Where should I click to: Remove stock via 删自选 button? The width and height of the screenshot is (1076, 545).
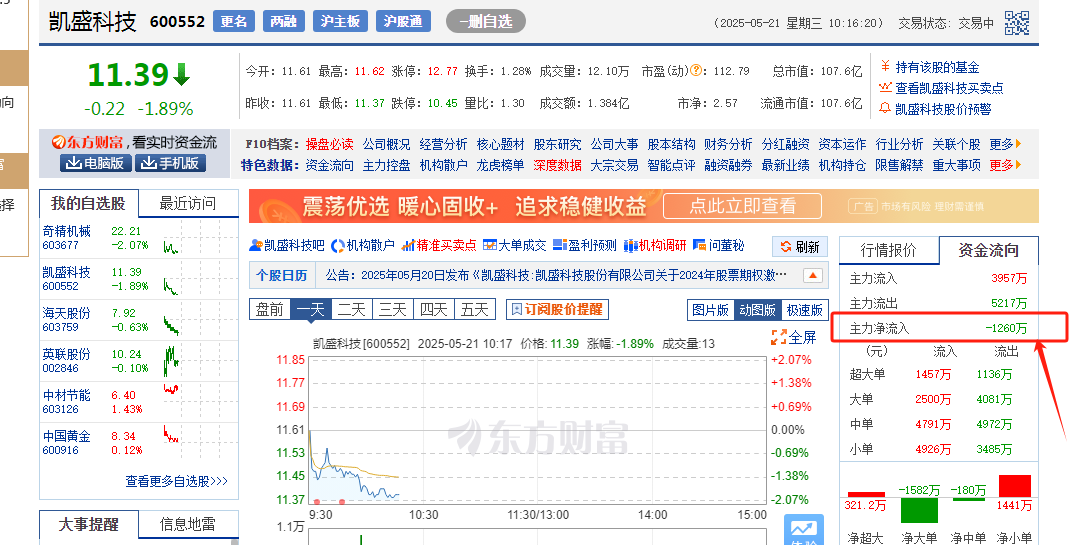(x=486, y=21)
